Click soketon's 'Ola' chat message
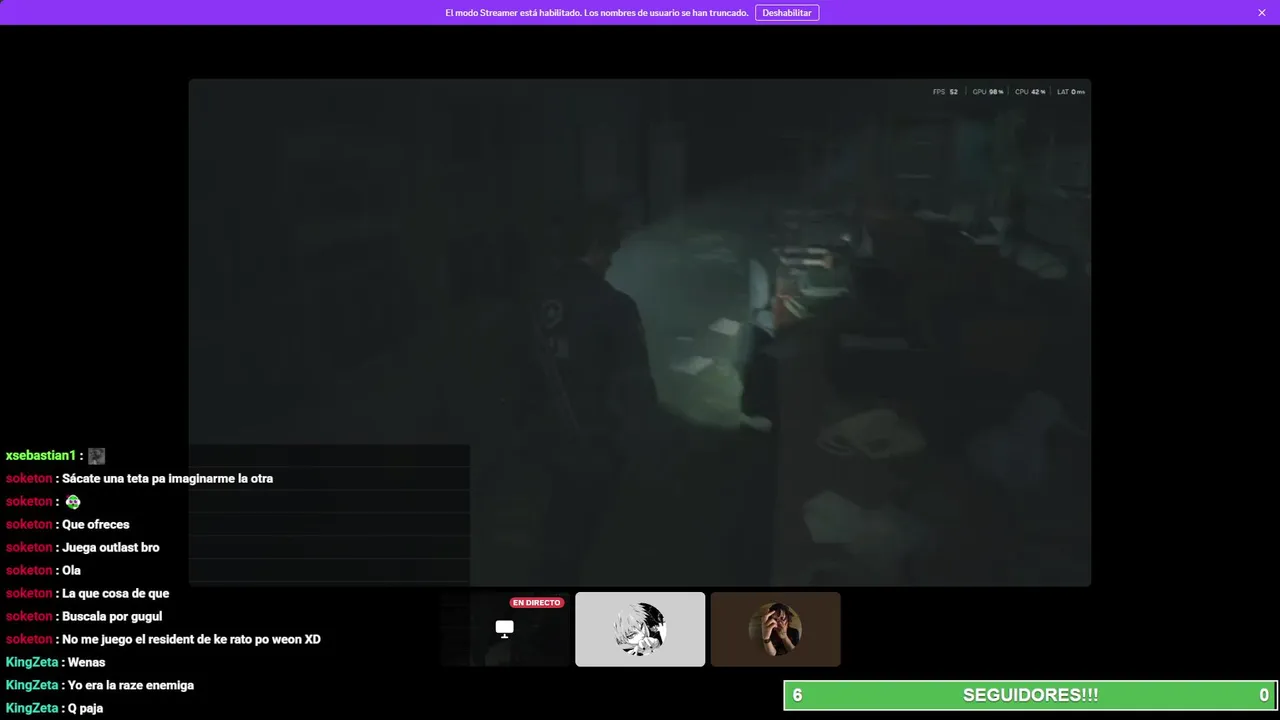Screen dimensions: 1280x720 coord(71,571)
